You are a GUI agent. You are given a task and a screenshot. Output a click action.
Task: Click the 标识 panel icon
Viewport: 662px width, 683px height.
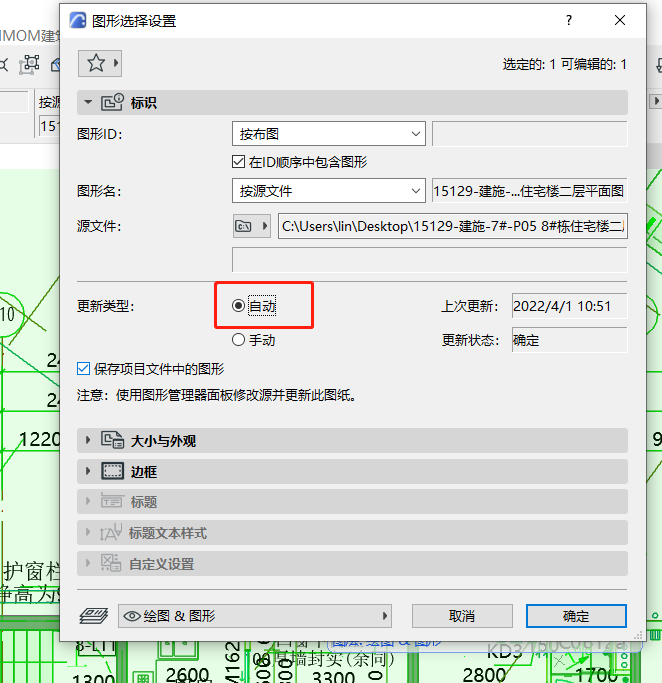112,102
